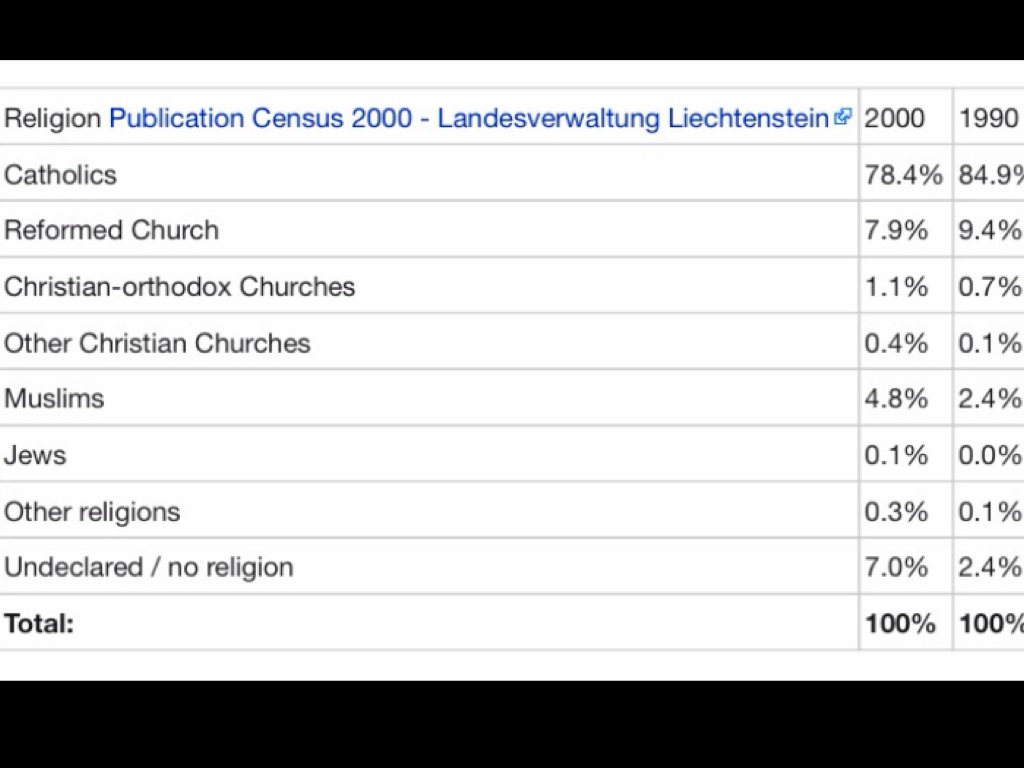This screenshot has height=768, width=1024.
Task: Click the 1.1% Christian-orthodox value for 2000
Action: [896, 287]
